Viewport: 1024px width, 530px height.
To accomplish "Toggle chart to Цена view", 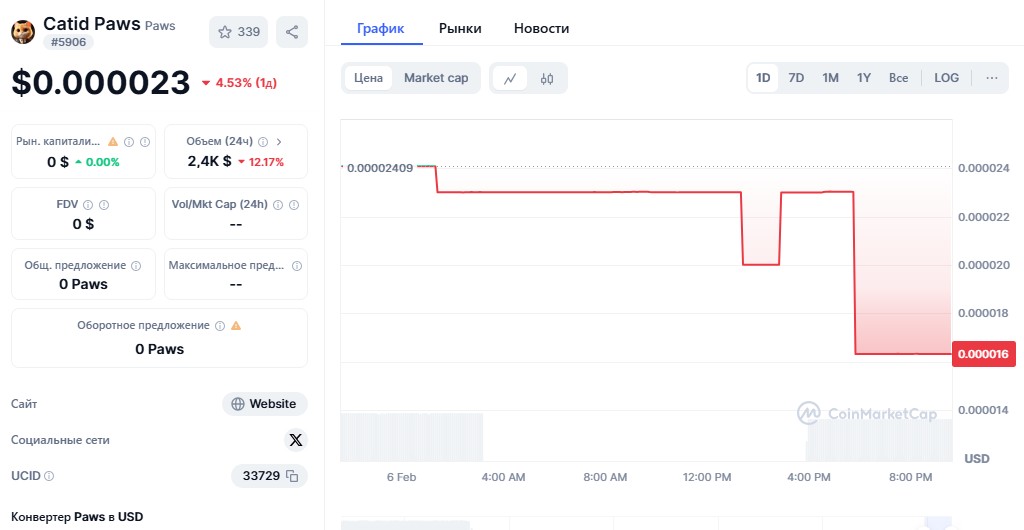I will point(368,78).
